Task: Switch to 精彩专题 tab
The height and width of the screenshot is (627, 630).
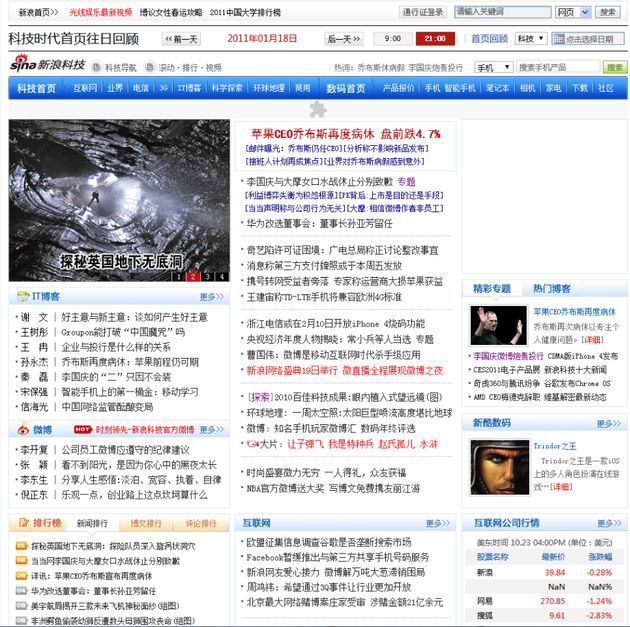Action: 492,288
